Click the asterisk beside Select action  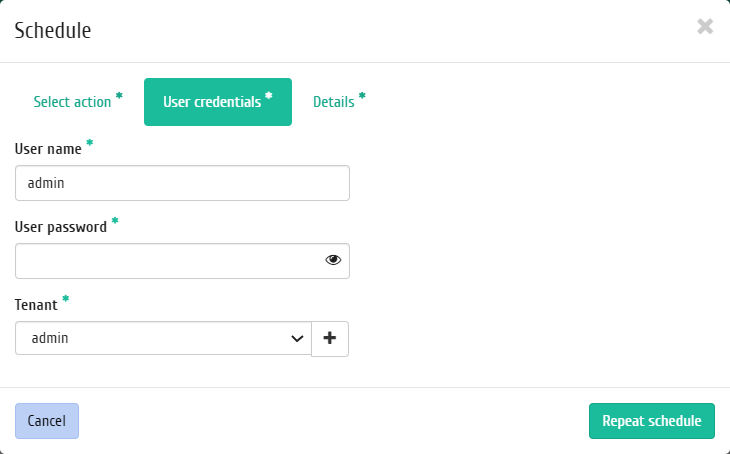point(119,95)
